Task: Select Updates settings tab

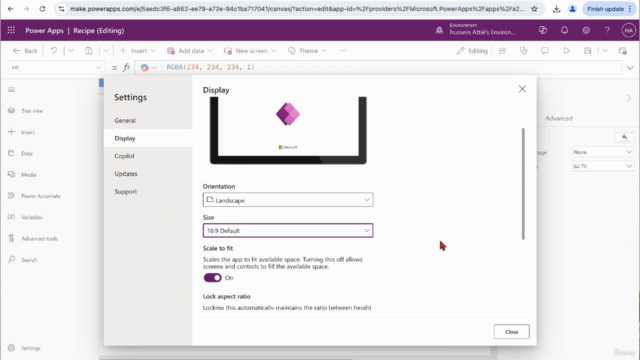Action: (x=148, y=173)
